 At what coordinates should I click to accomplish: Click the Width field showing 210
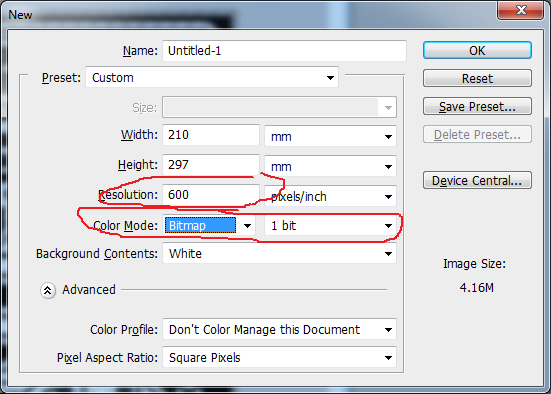(x=211, y=135)
